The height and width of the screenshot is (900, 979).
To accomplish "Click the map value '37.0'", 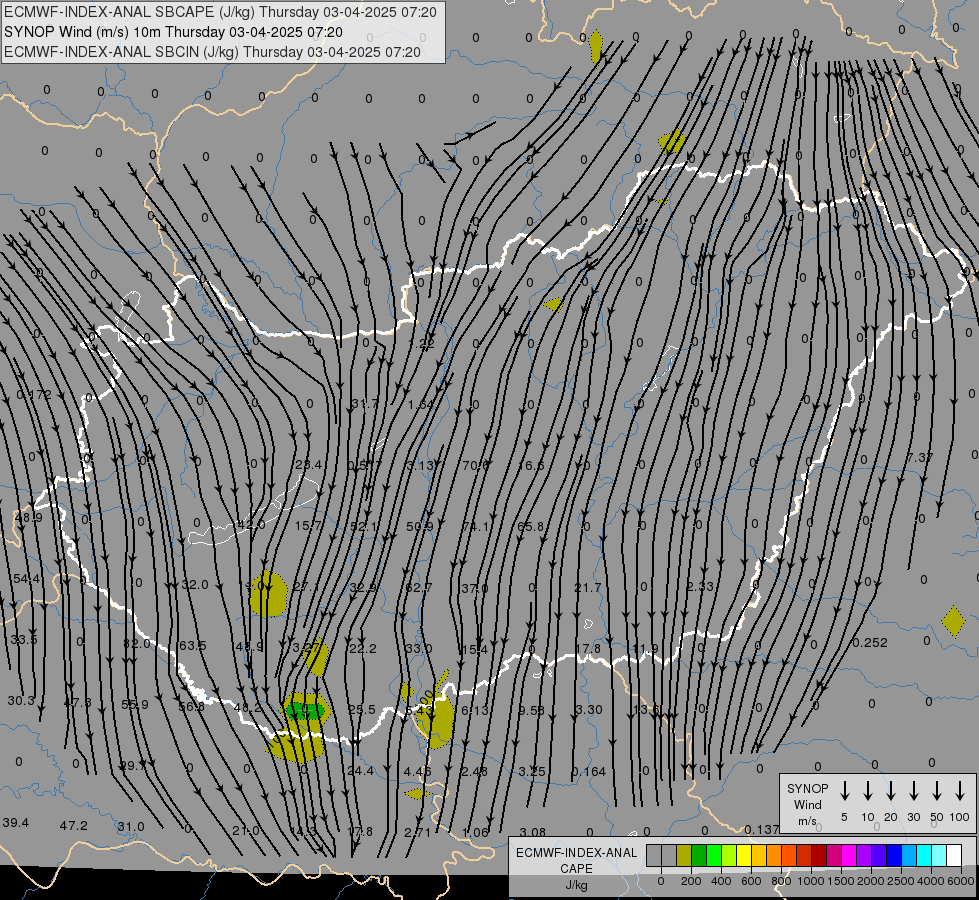I will coord(475,588).
